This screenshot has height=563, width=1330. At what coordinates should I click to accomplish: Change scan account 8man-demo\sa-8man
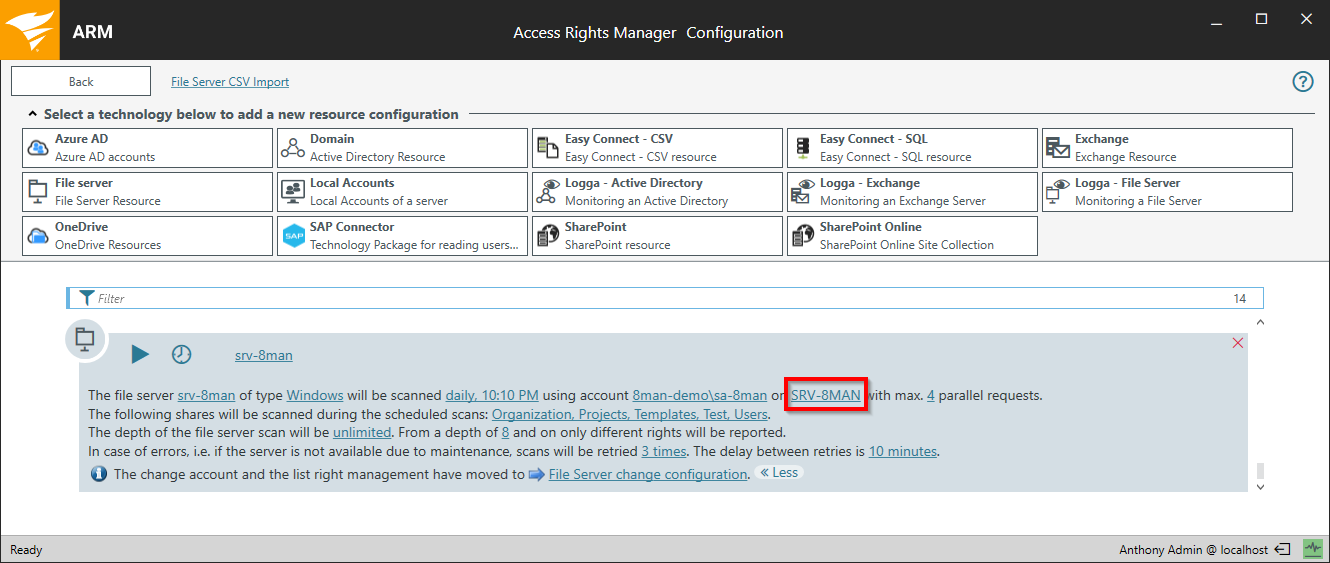click(x=700, y=395)
